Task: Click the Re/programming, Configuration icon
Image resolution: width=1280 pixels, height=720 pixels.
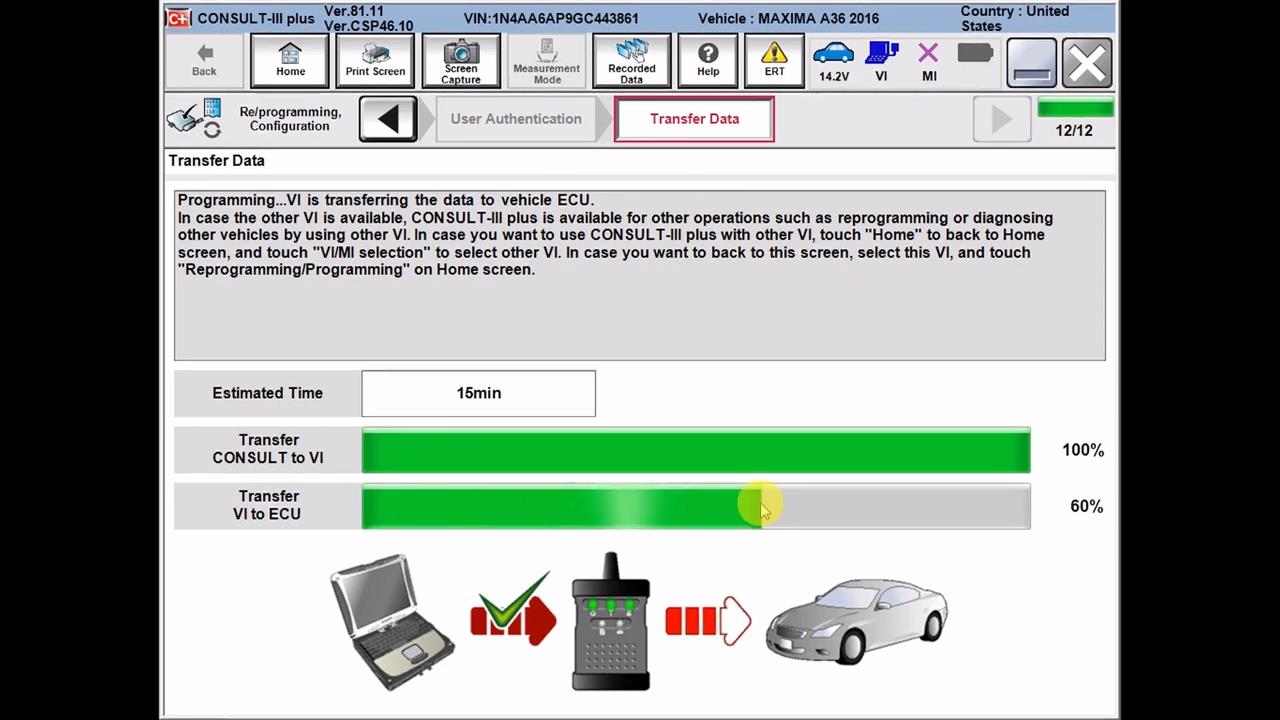Action: click(x=194, y=119)
